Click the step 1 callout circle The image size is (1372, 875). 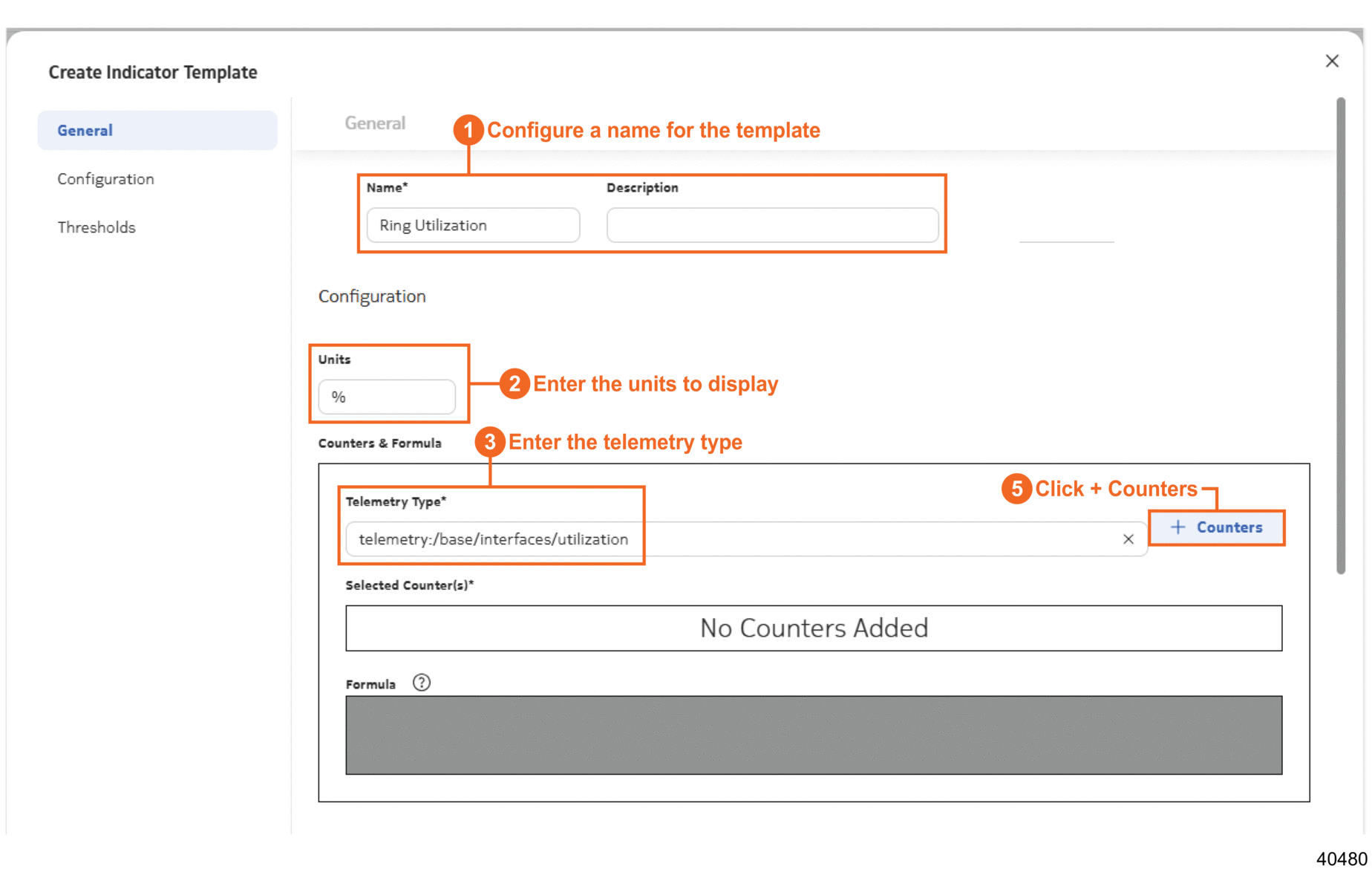coord(468,130)
